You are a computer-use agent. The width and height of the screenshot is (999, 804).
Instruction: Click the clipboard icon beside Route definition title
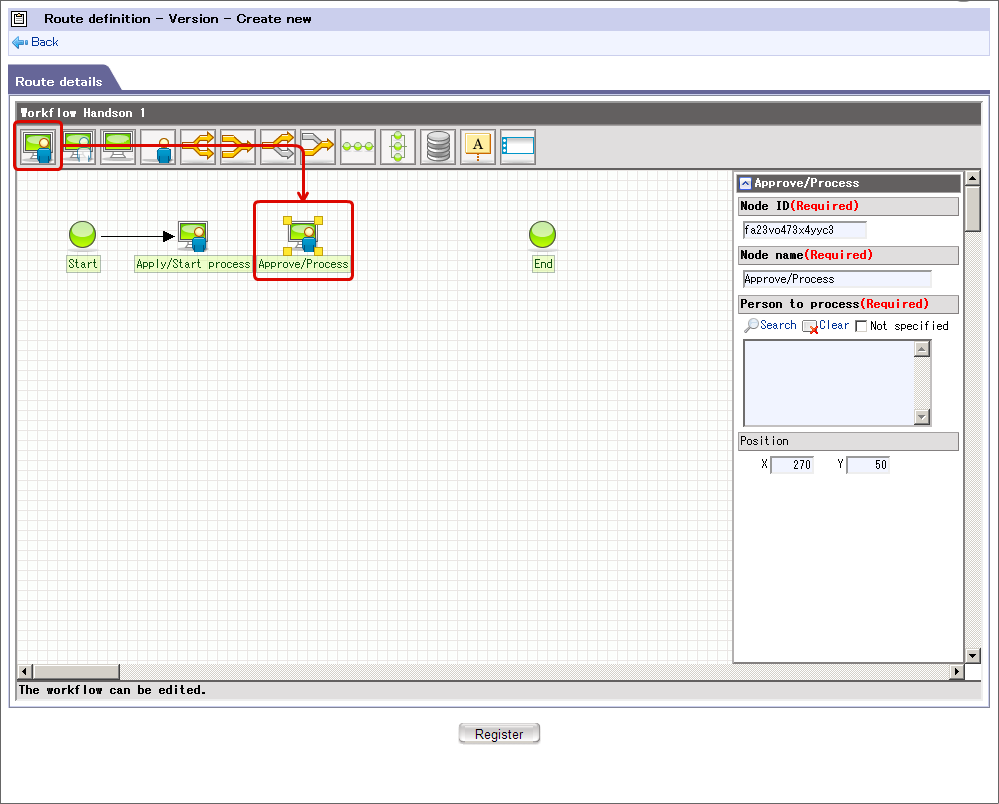pyautogui.click(x=20, y=18)
